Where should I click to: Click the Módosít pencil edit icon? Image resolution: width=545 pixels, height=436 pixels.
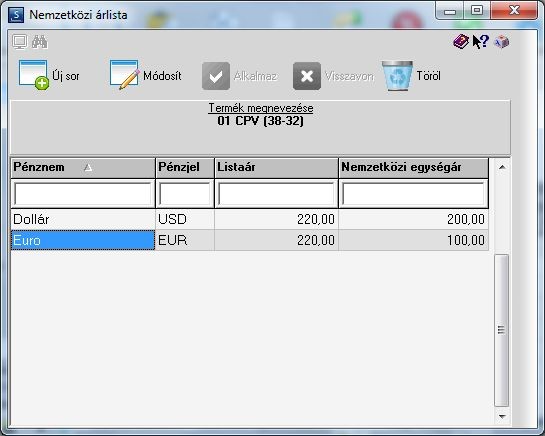124,75
